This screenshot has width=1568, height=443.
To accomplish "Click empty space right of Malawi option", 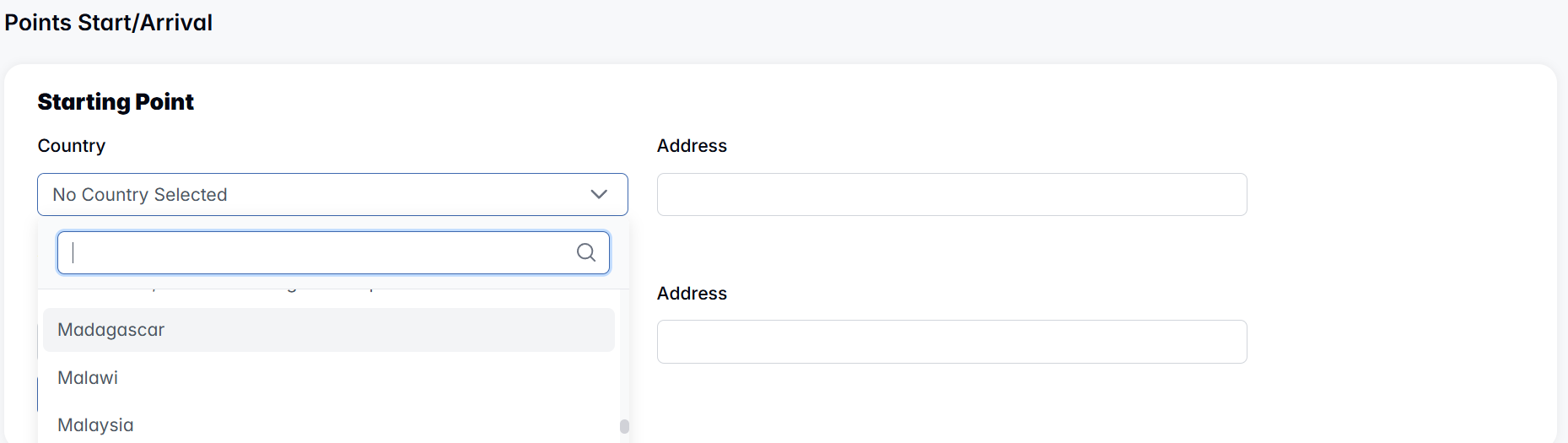I will pos(380,378).
